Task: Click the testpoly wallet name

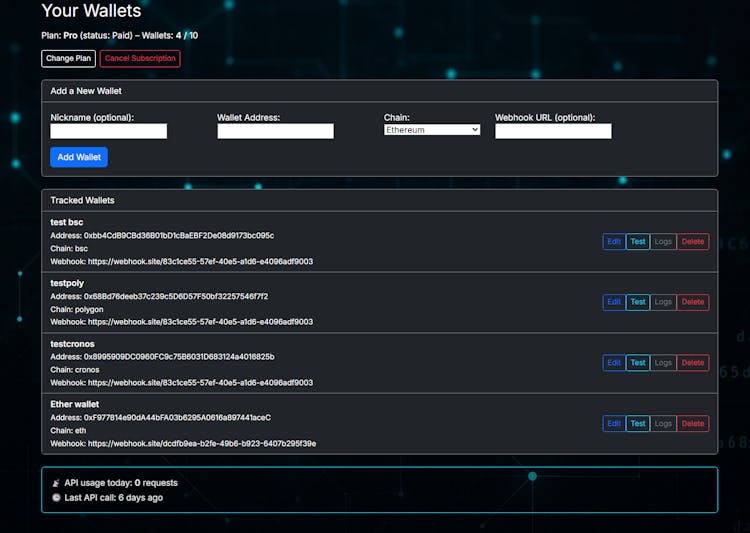Action: coord(67,283)
